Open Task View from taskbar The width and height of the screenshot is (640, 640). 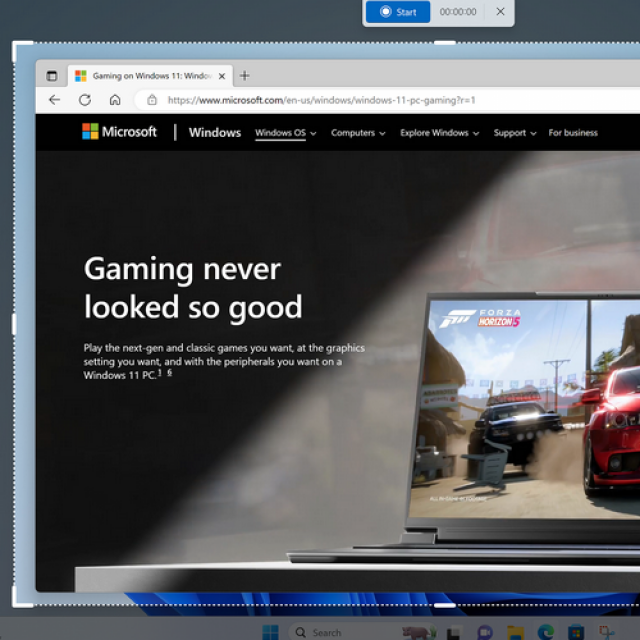tap(454, 632)
